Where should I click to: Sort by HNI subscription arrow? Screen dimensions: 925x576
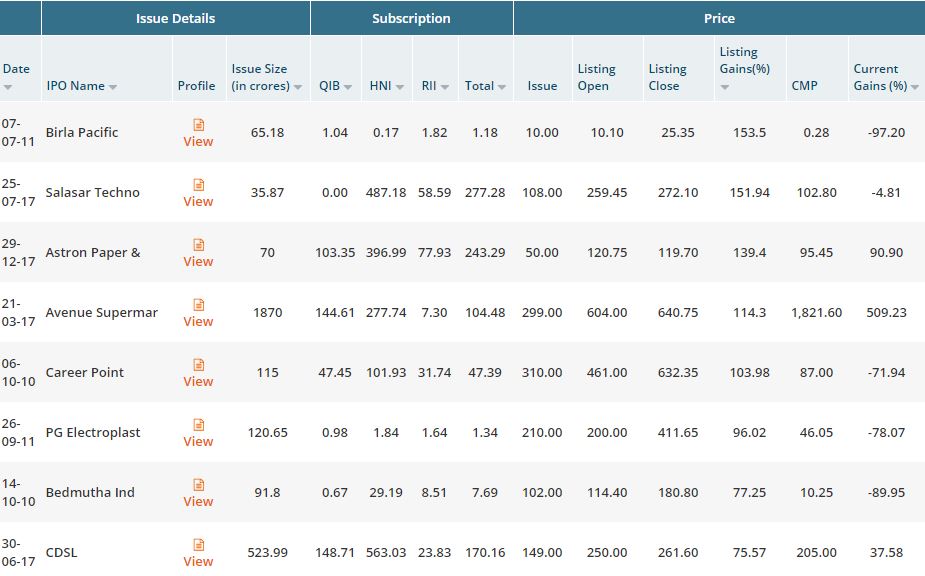(399, 87)
